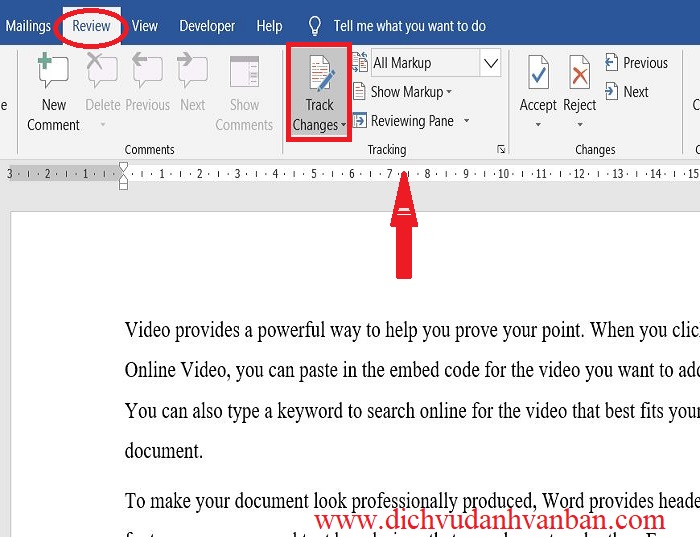Click the Accept change icon
Viewport: 700px width, 537px height.
pyautogui.click(x=538, y=72)
